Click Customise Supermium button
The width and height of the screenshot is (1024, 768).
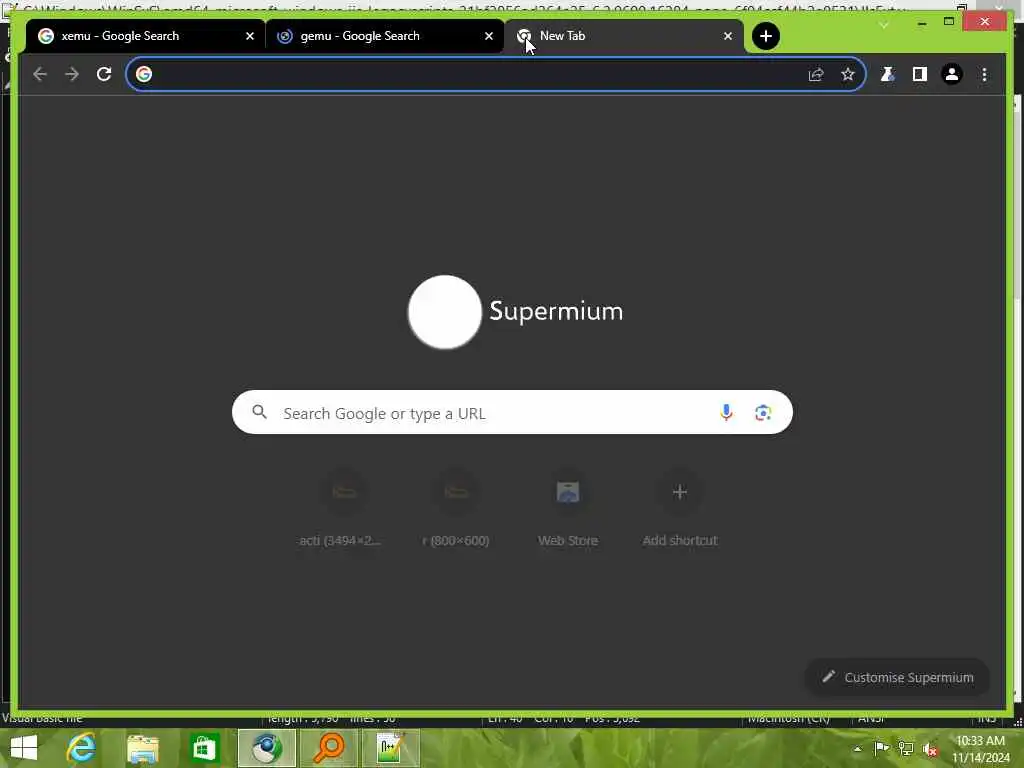[x=897, y=677]
